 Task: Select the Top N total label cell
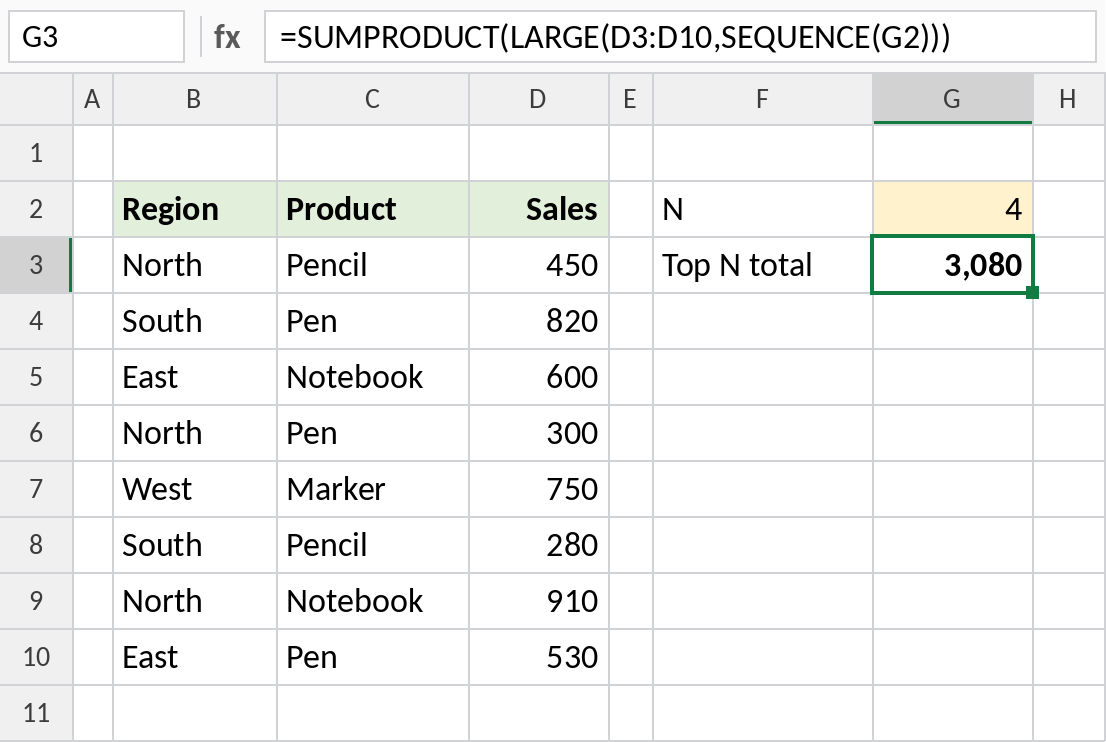click(x=762, y=265)
